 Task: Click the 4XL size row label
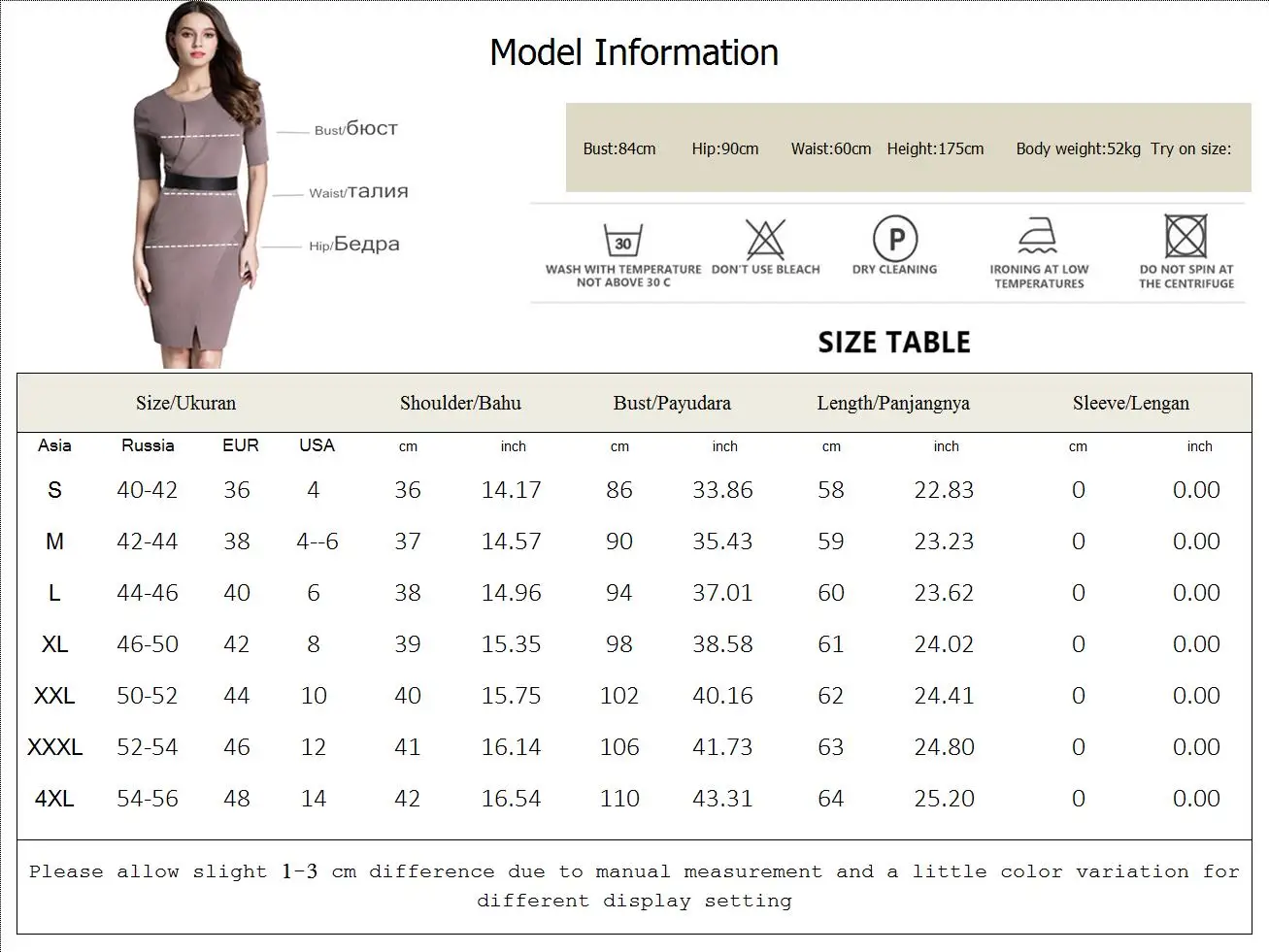pos(54,799)
